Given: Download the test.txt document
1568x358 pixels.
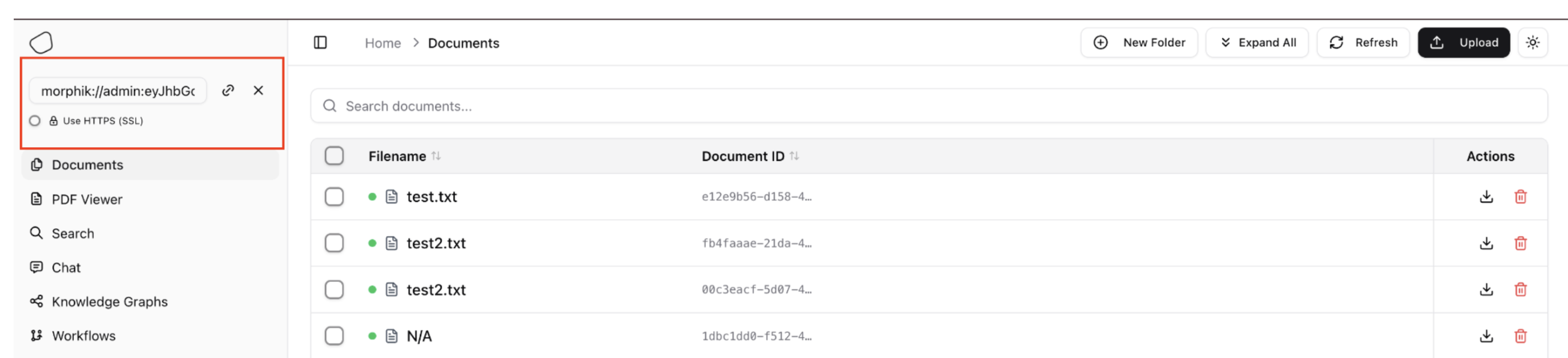Looking at the screenshot, I should click(1486, 196).
